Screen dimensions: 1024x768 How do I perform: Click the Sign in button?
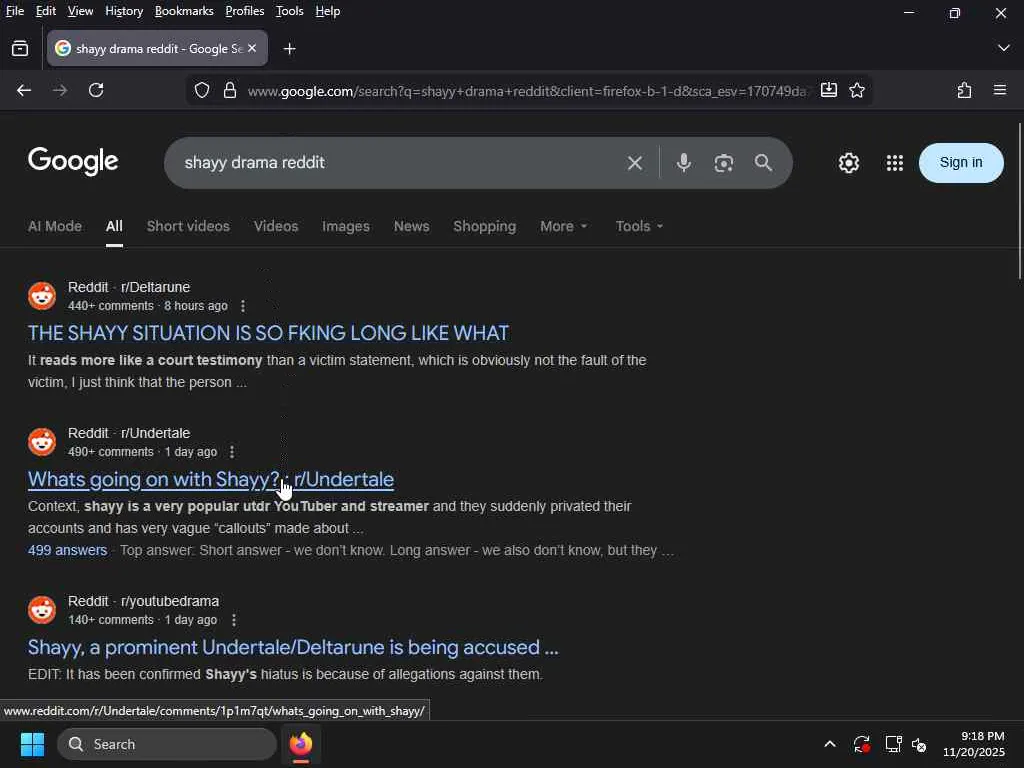pyautogui.click(x=961, y=163)
